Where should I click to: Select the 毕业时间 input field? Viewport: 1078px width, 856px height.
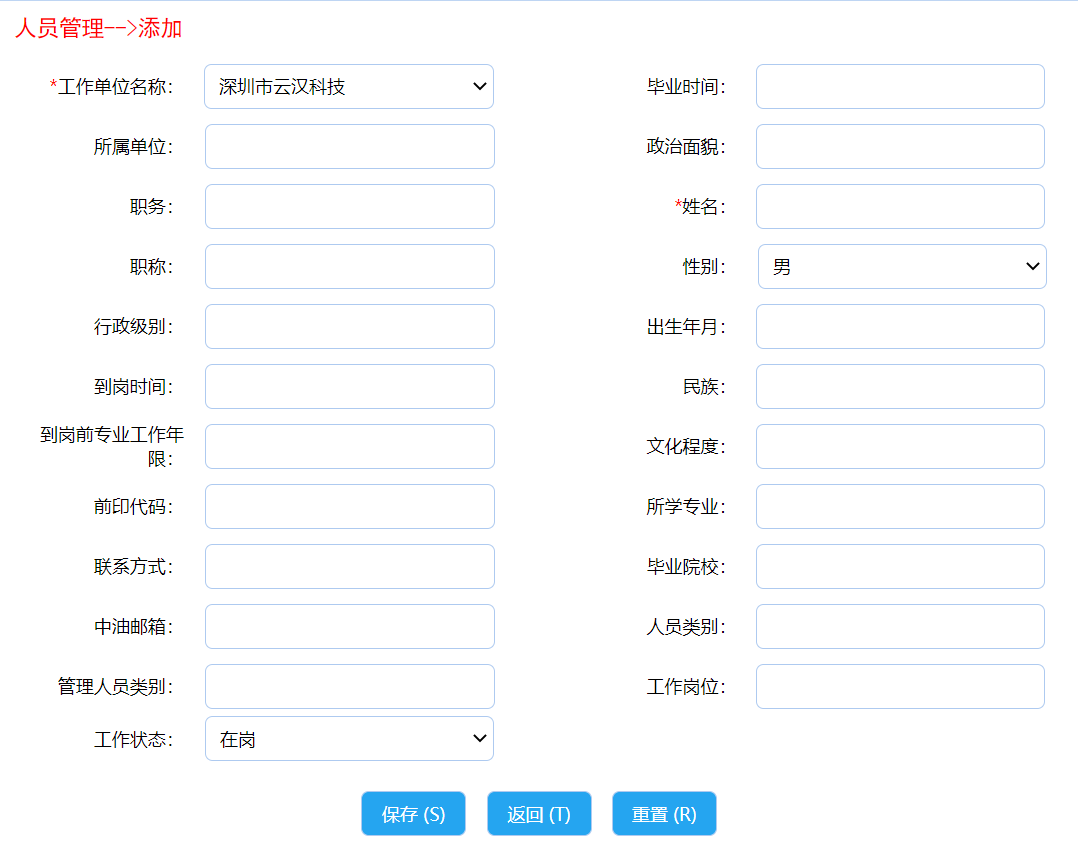click(899, 87)
